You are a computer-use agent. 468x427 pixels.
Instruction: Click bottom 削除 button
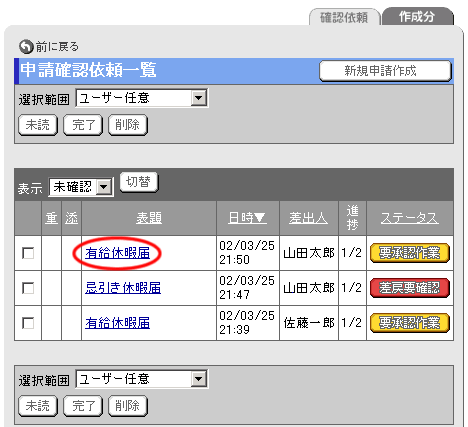tap(128, 406)
